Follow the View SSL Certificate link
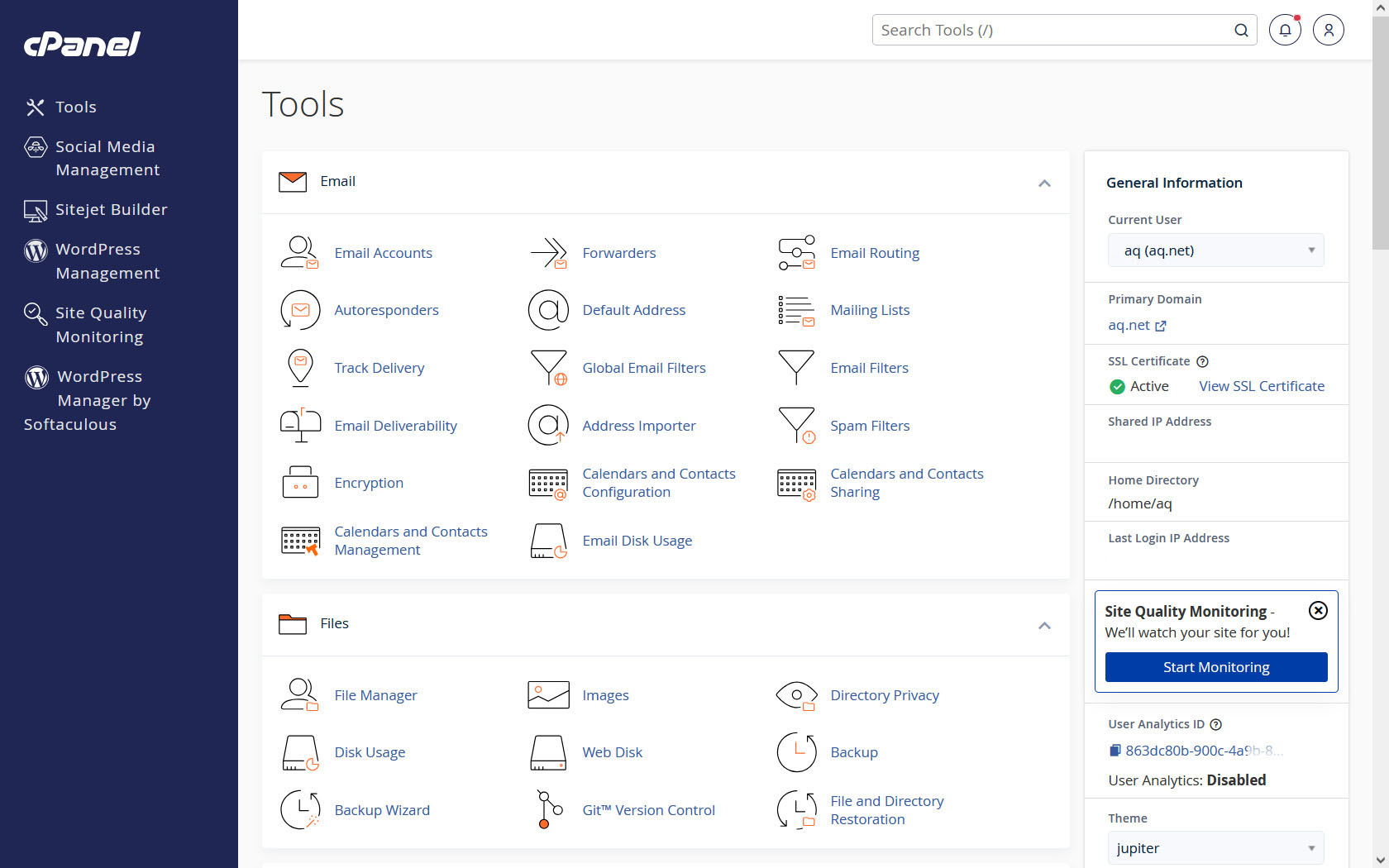The height and width of the screenshot is (868, 1389). [x=1261, y=386]
